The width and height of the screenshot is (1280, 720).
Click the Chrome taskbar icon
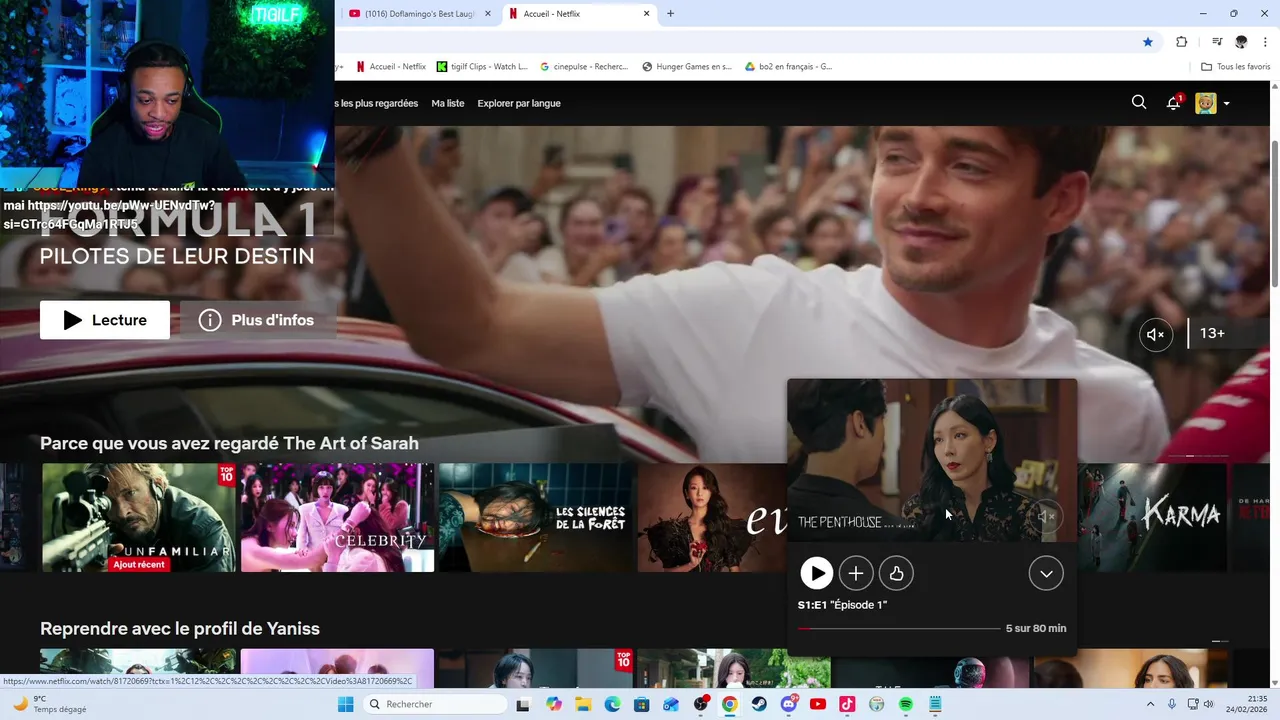pos(730,704)
